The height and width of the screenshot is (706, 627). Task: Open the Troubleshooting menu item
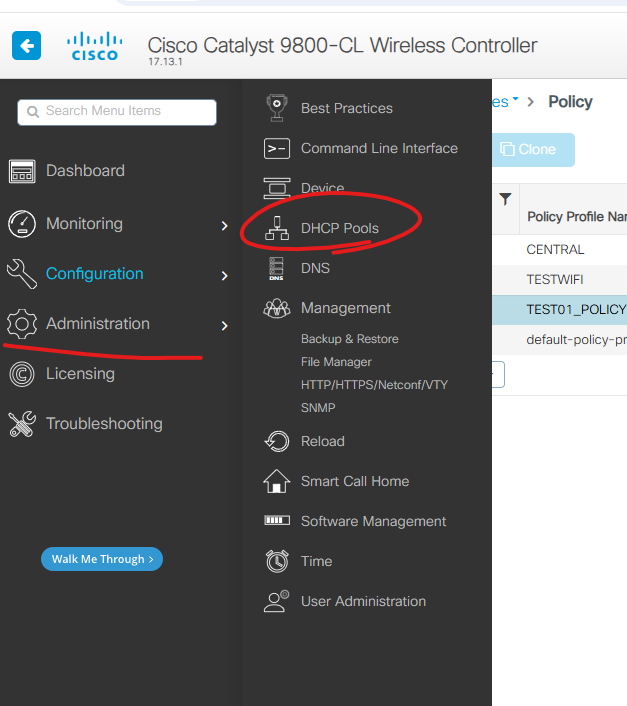pyautogui.click(x=104, y=424)
